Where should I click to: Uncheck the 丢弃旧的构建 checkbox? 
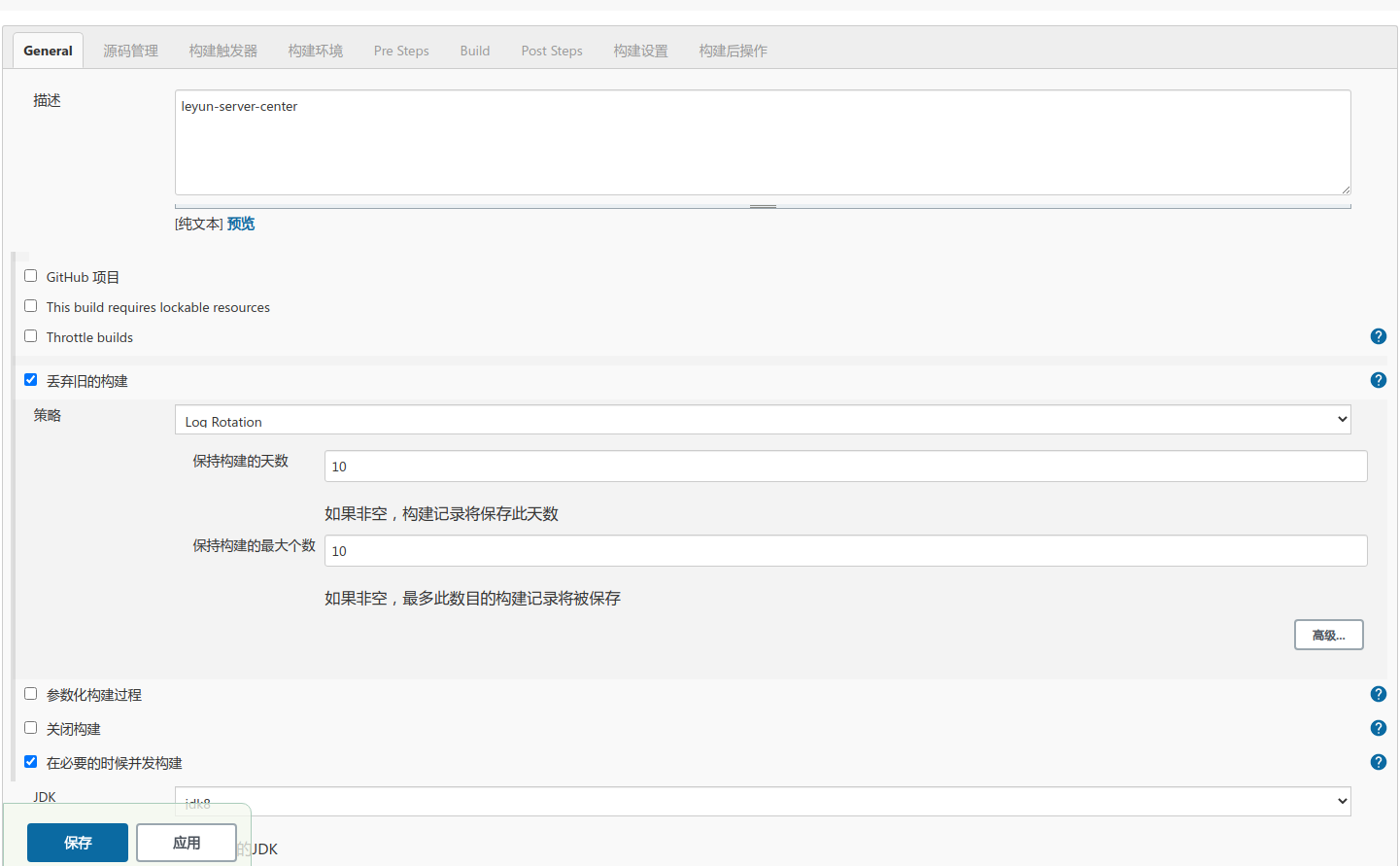pyautogui.click(x=31, y=380)
